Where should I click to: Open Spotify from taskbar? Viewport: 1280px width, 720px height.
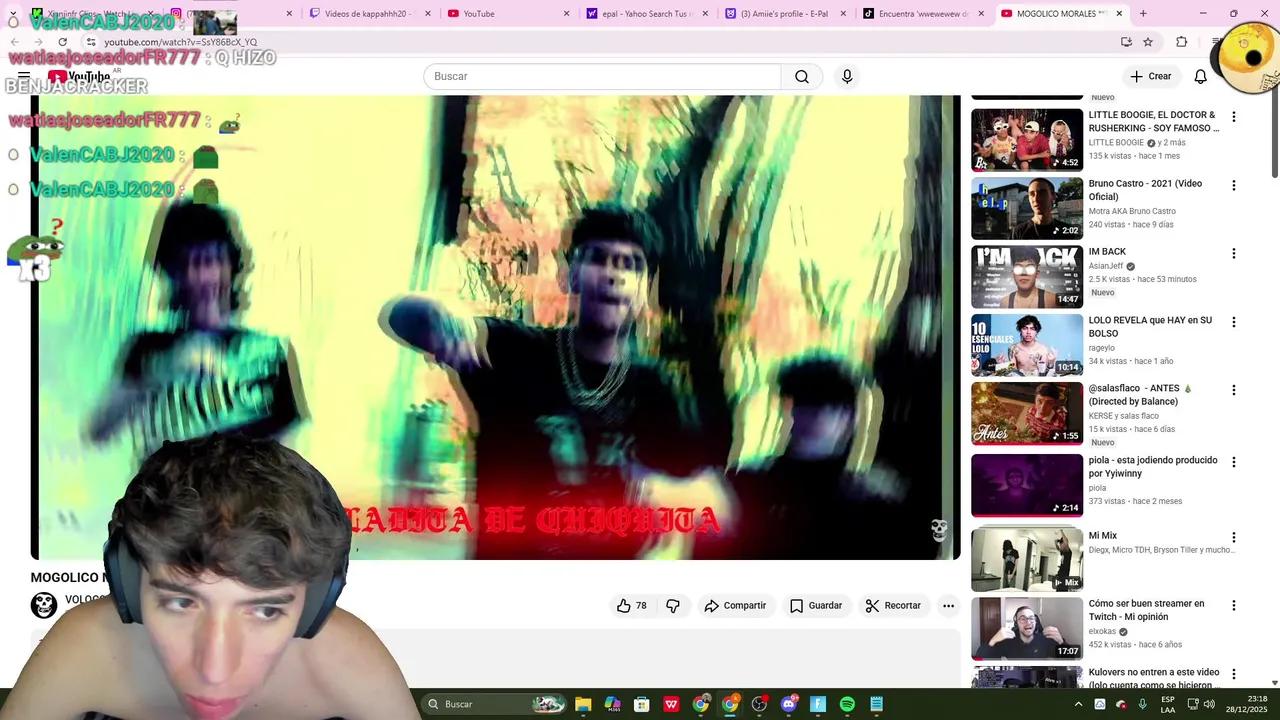pos(847,704)
